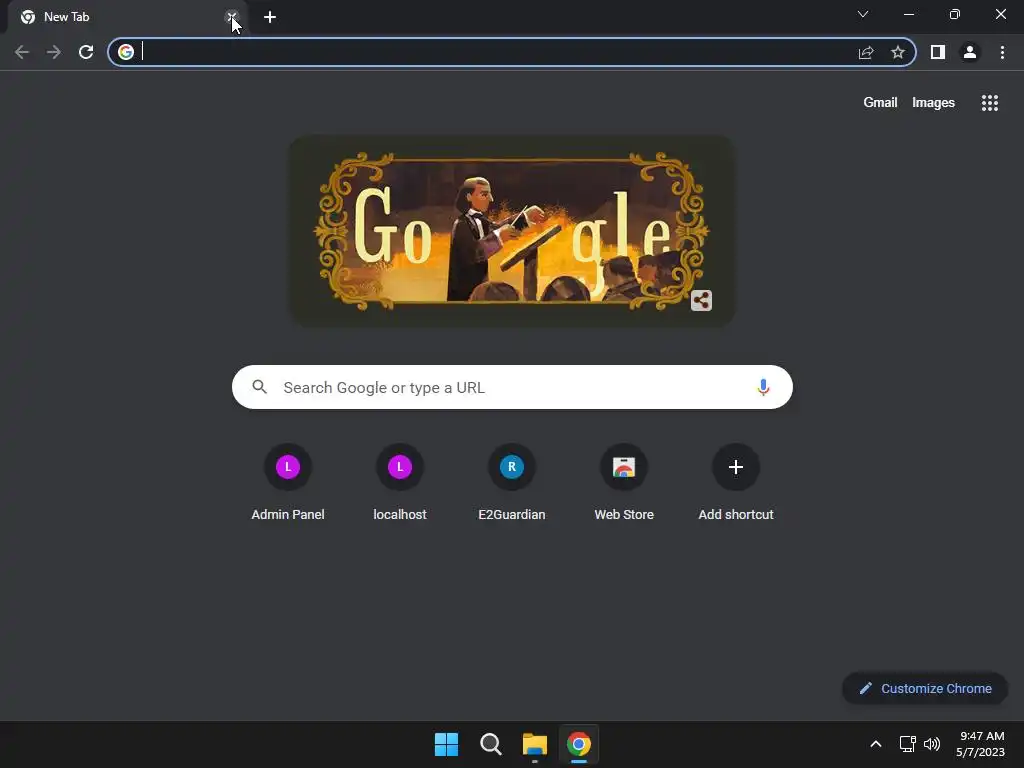1024x768 pixels.
Task: Open Gmail link
Action: click(880, 103)
